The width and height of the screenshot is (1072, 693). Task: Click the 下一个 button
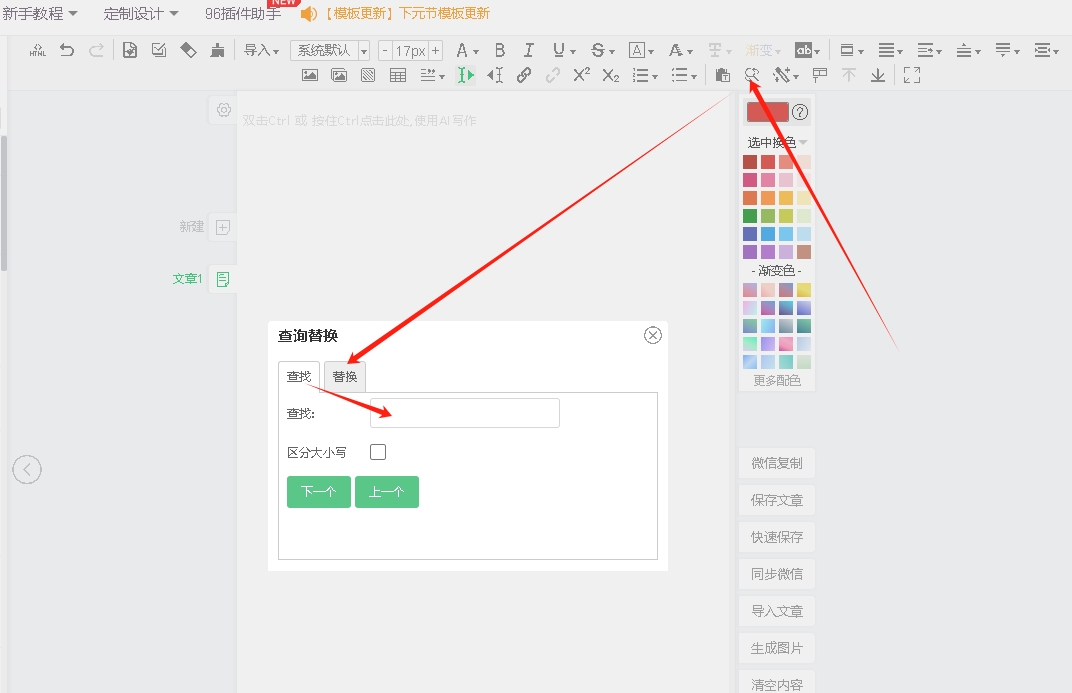[x=318, y=492]
